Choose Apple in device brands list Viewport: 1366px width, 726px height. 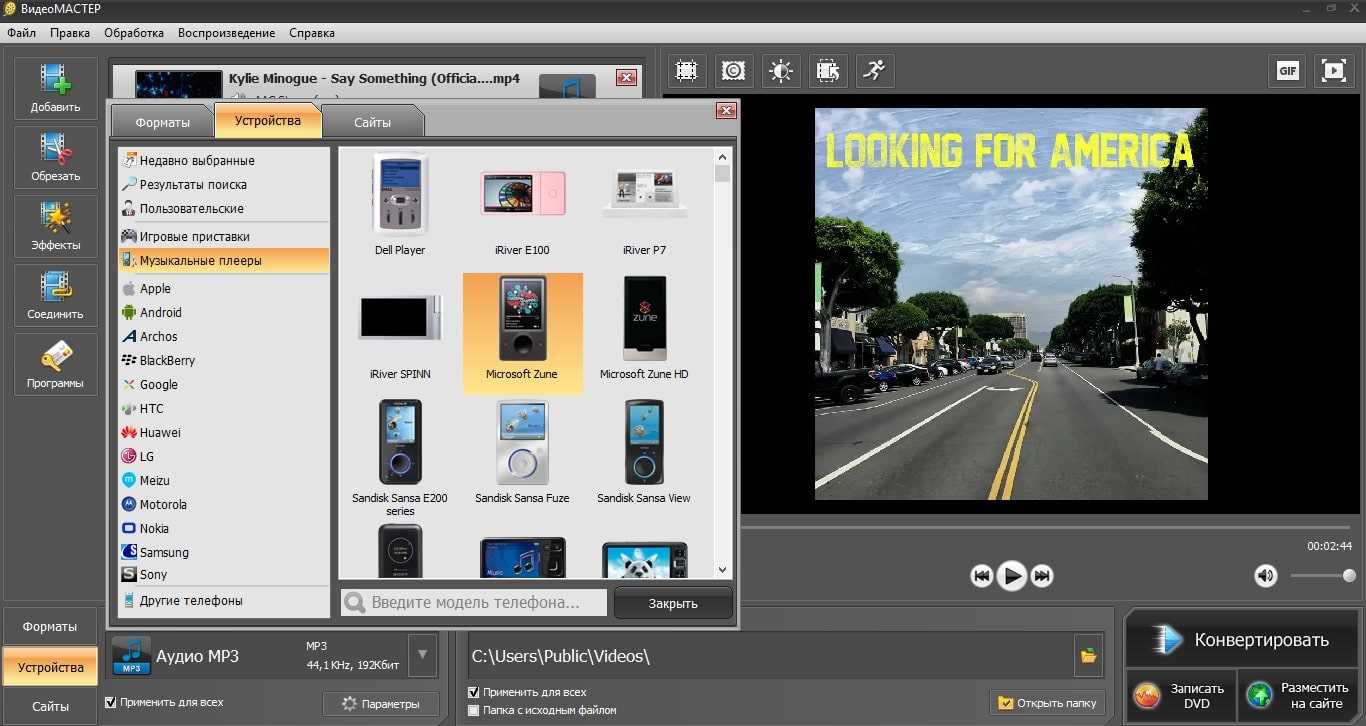(224, 288)
